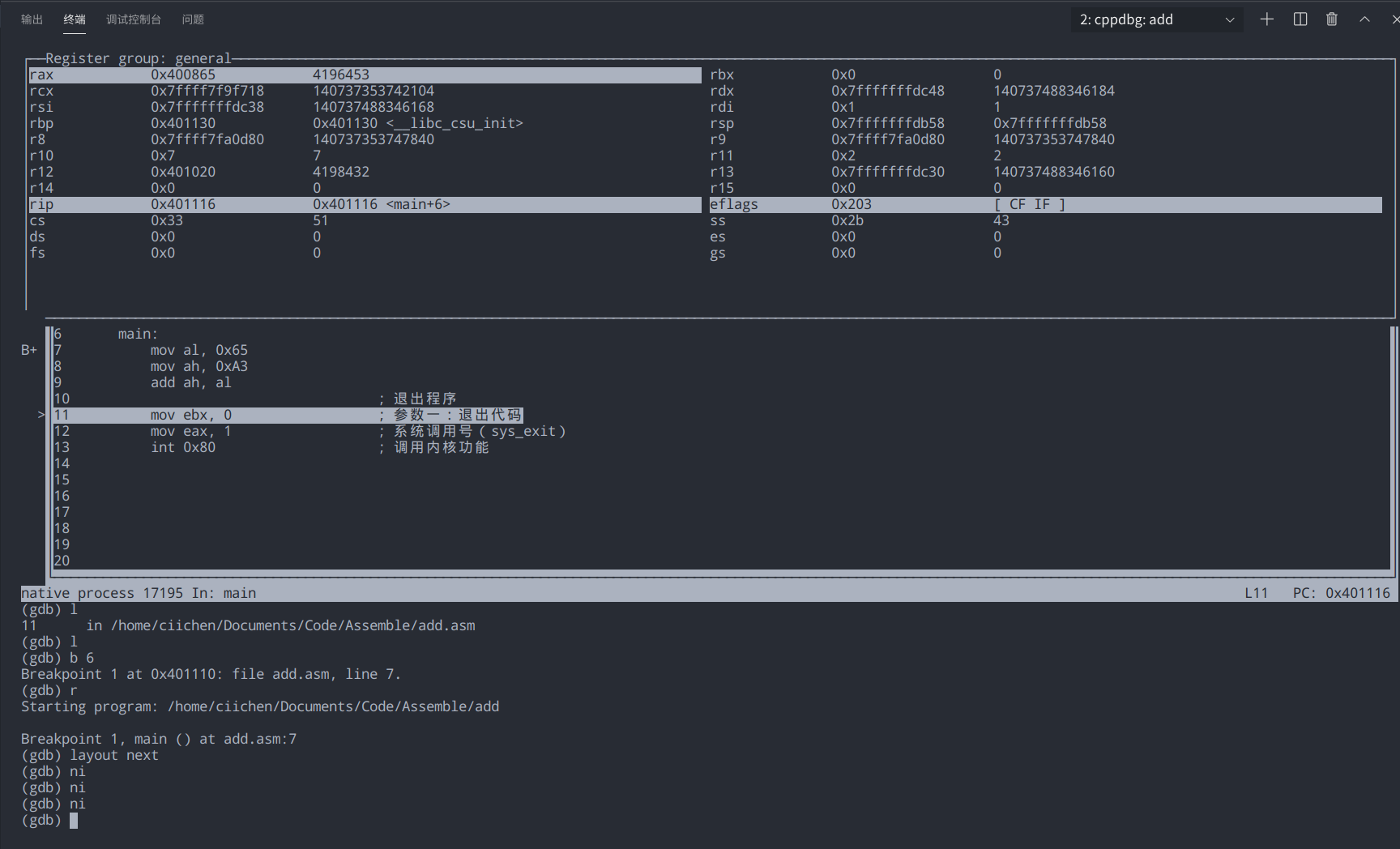Click the gdb prompt input cursor

tap(74, 820)
